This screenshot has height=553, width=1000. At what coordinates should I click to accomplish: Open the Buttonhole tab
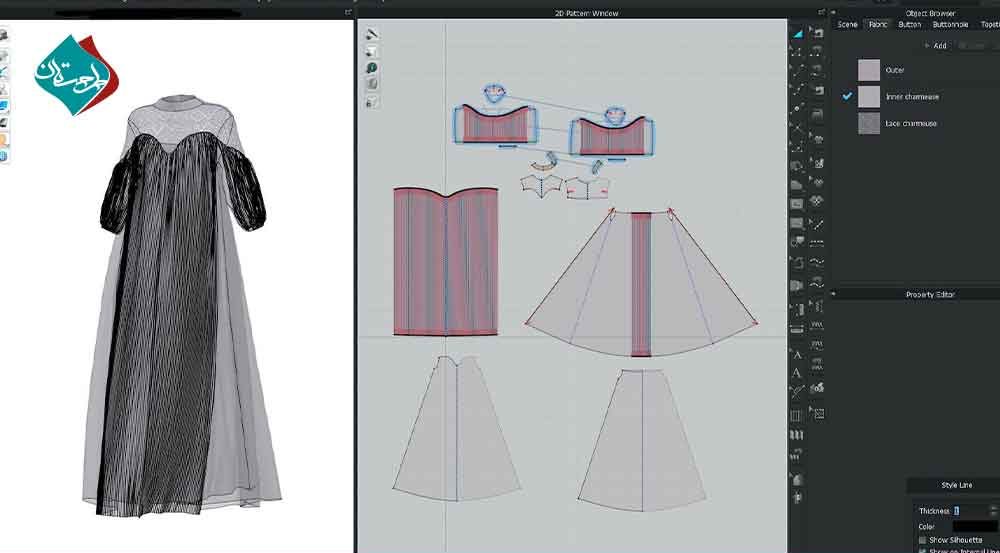click(x=950, y=24)
